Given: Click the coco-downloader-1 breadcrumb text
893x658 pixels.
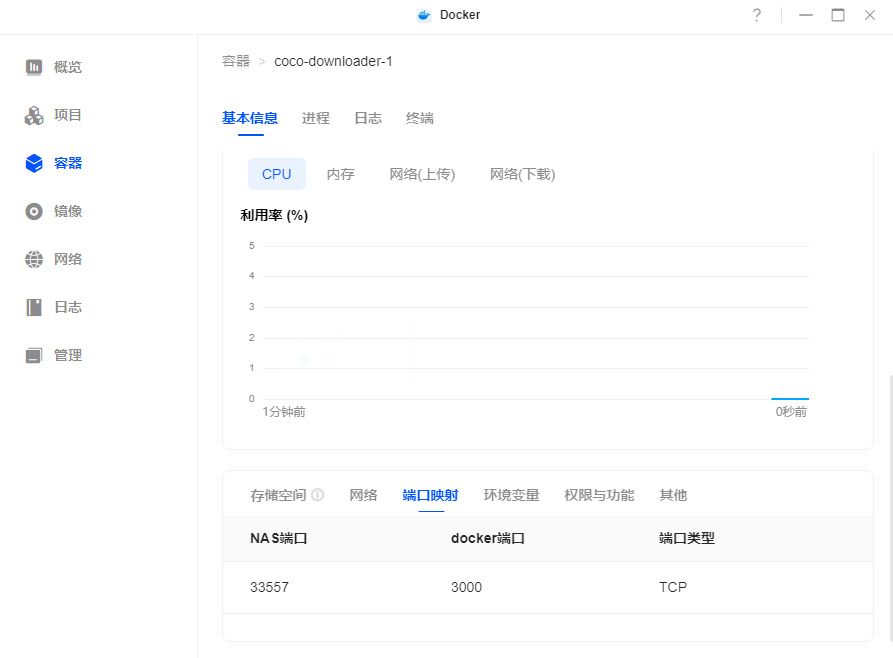Looking at the screenshot, I should click(x=333, y=61).
